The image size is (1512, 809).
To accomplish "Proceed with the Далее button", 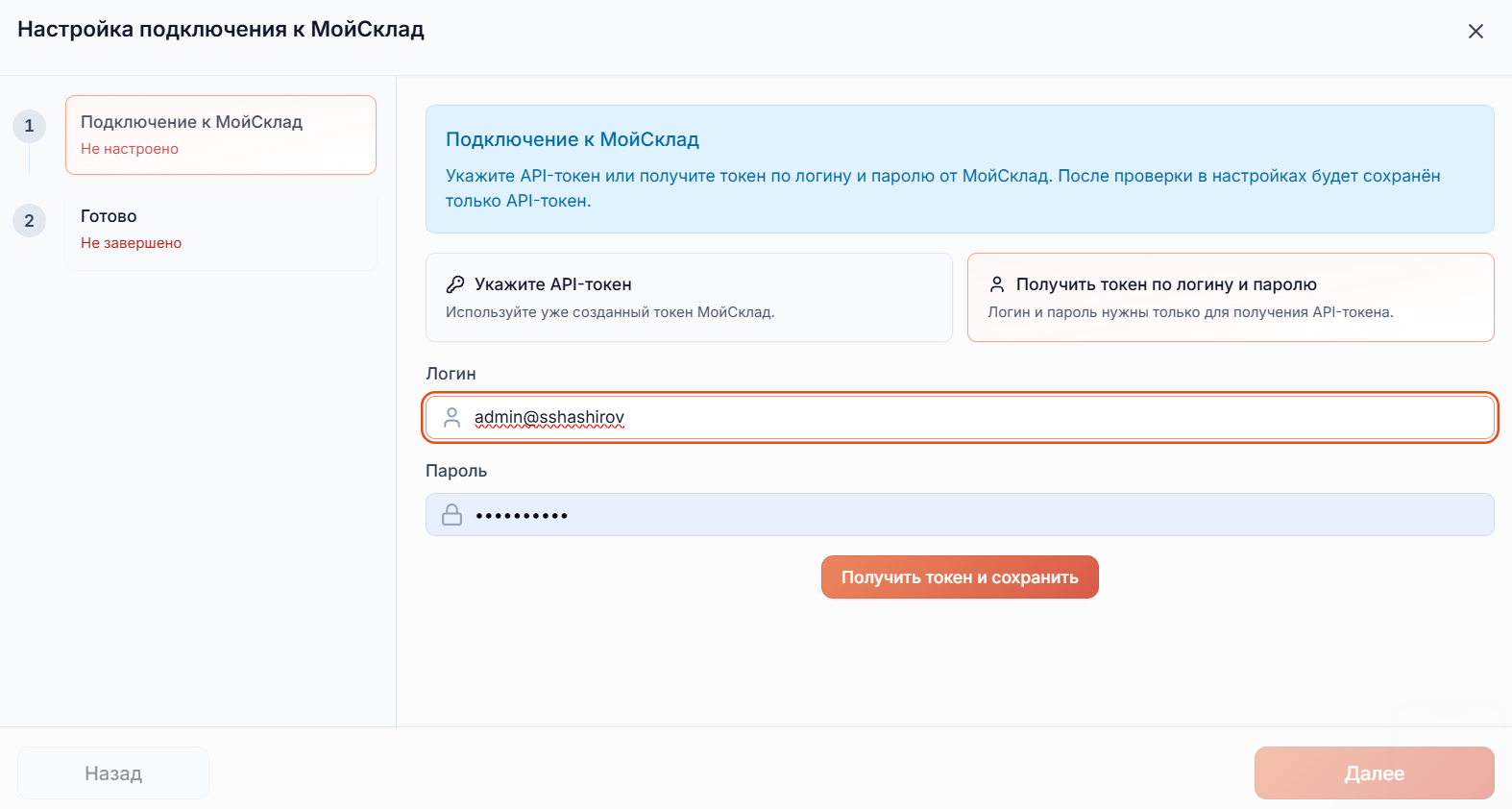I will (1375, 773).
